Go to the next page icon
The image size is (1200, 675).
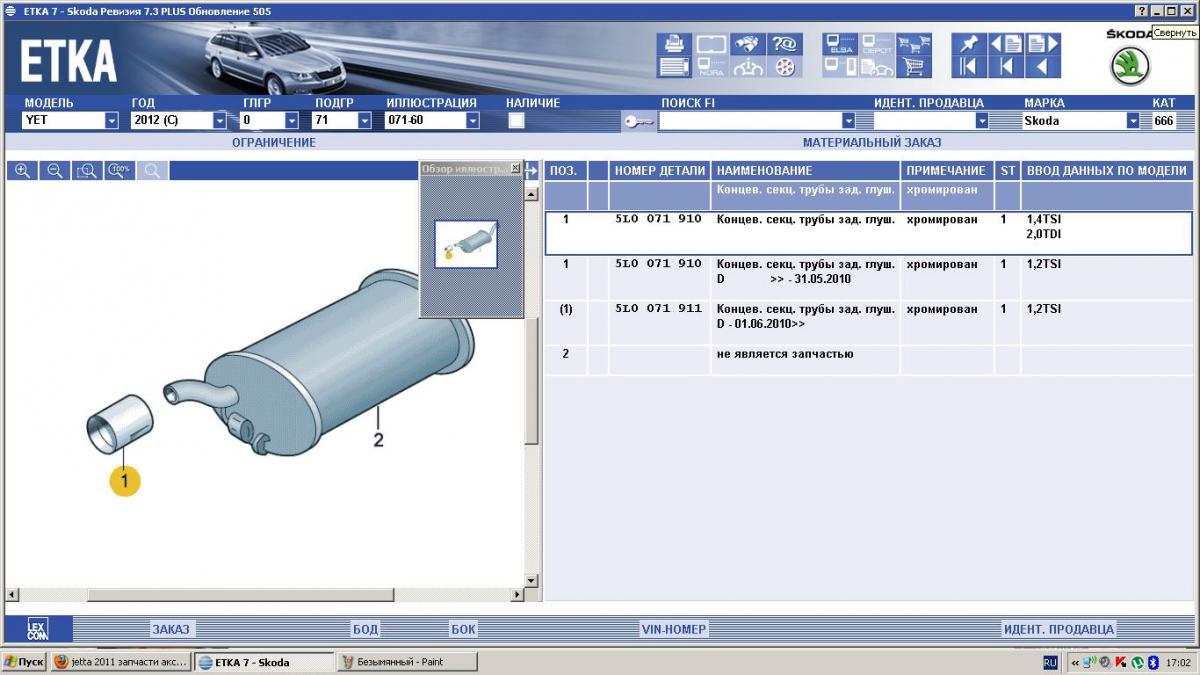1042,44
